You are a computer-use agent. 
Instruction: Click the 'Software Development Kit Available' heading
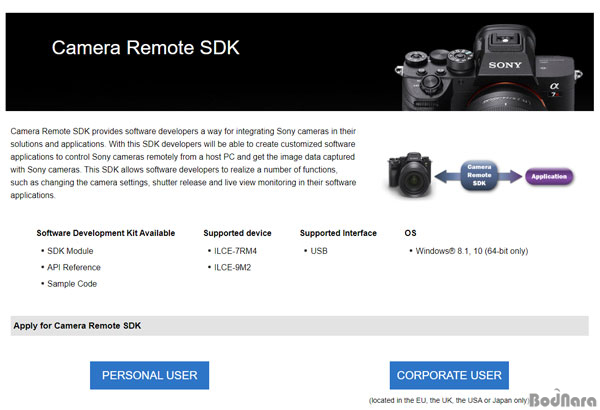click(x=106, y=233)
